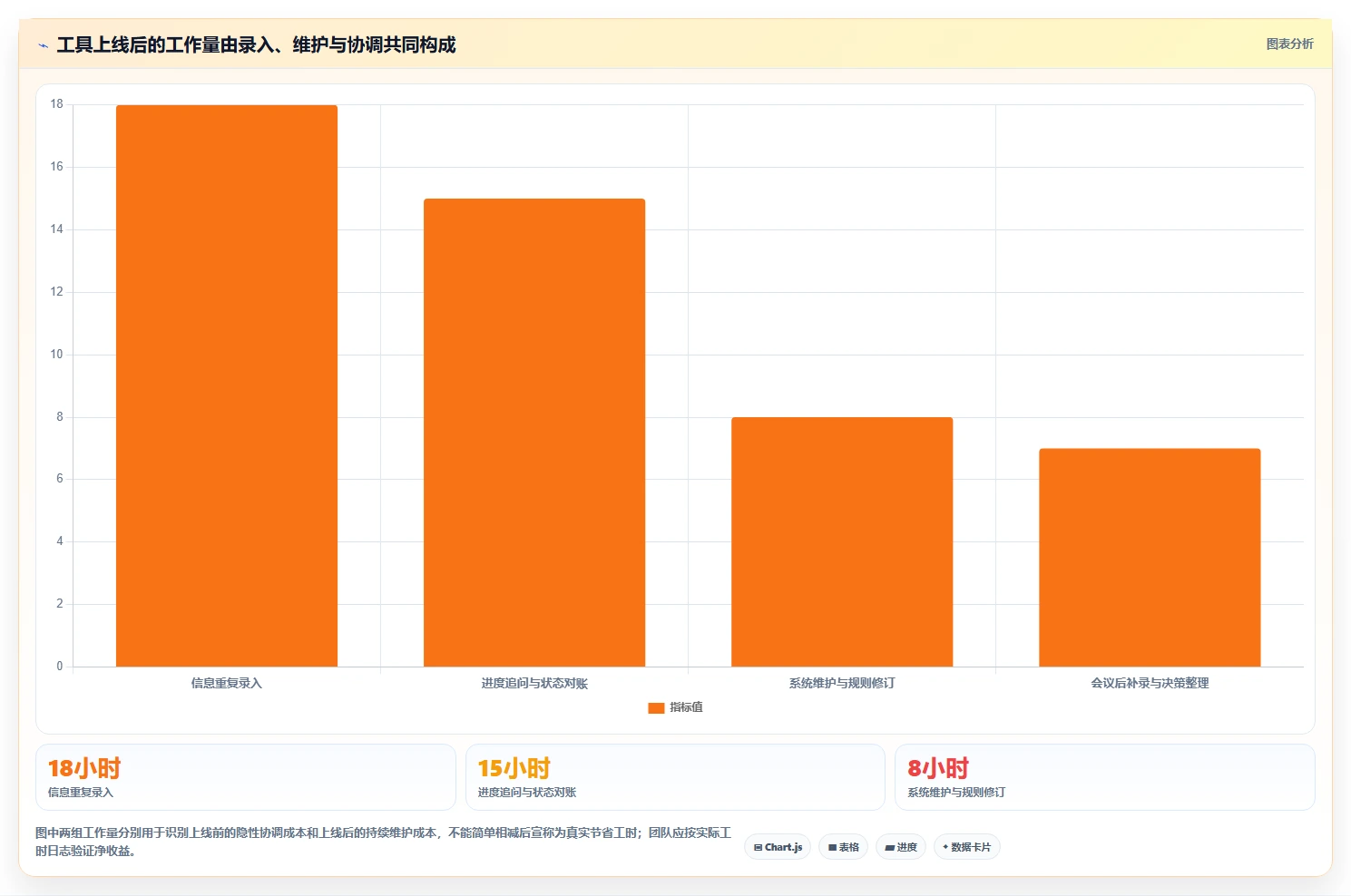Image resolution: width=1351 pixels, height=896 pixels.
Task: Click the y-axis value 18
Action: [x=57, y=104]
